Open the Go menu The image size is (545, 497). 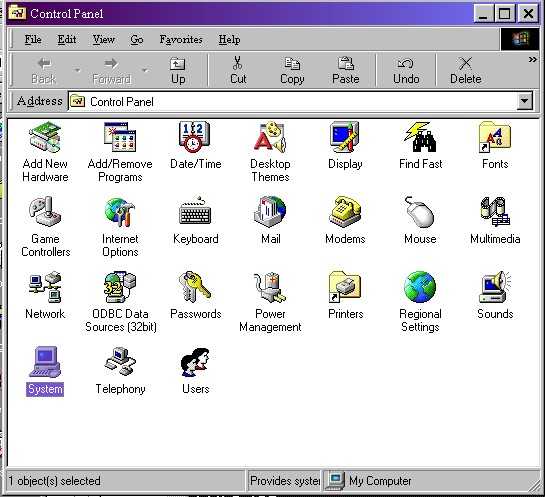[137, 40]
